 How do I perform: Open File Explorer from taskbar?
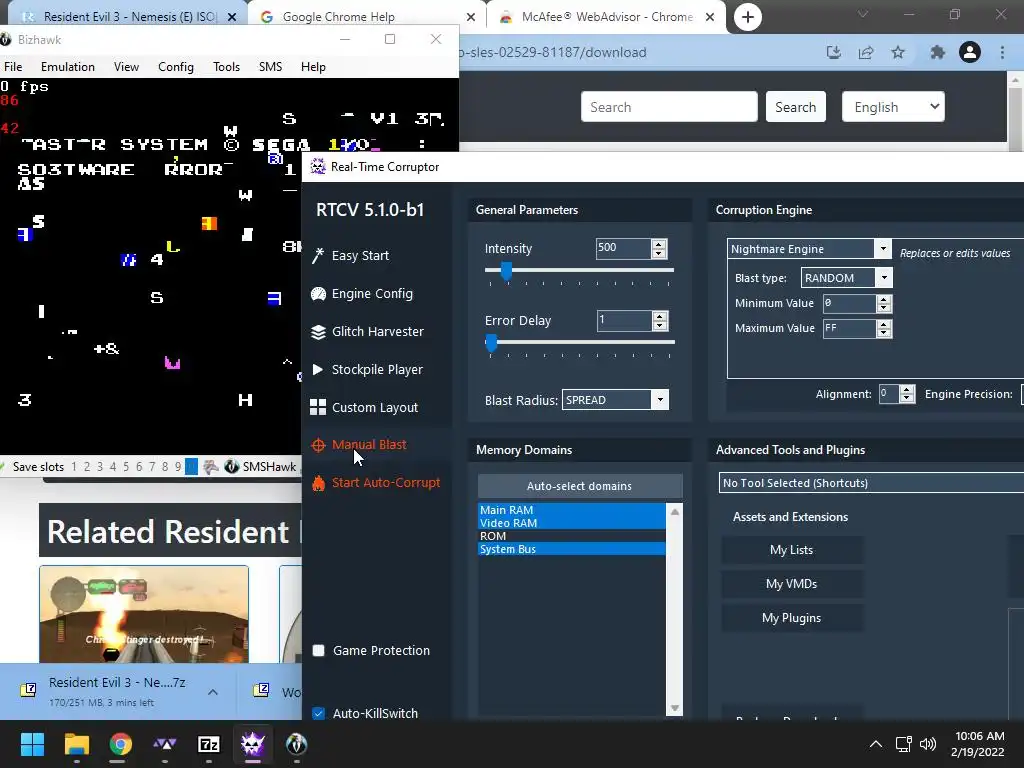76,744
